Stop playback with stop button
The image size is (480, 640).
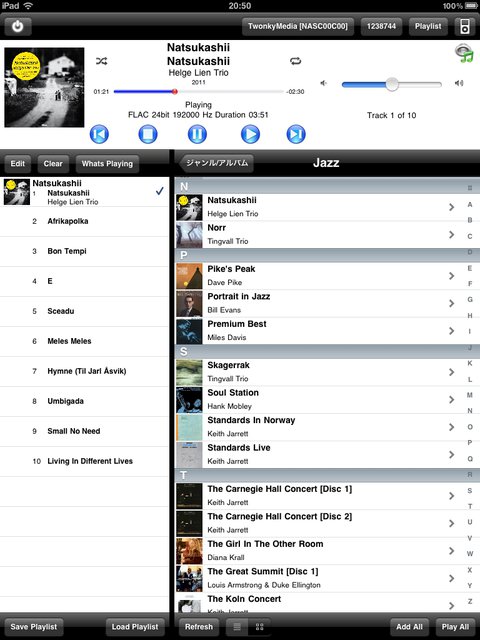point(148,134)
